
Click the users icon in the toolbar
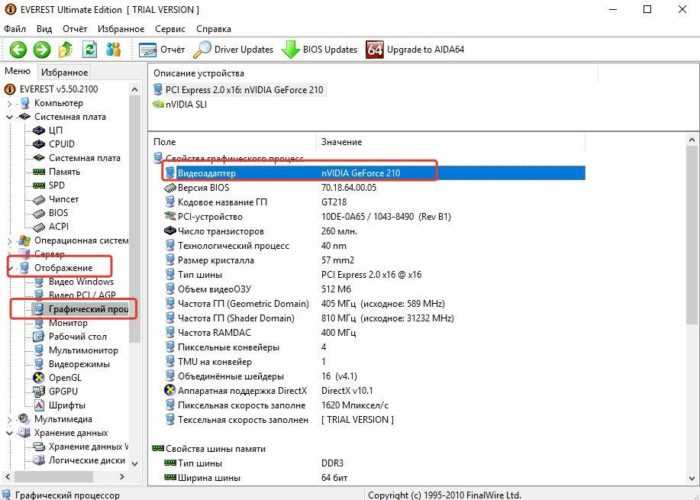pyautogui.click(x=114, y=49)
